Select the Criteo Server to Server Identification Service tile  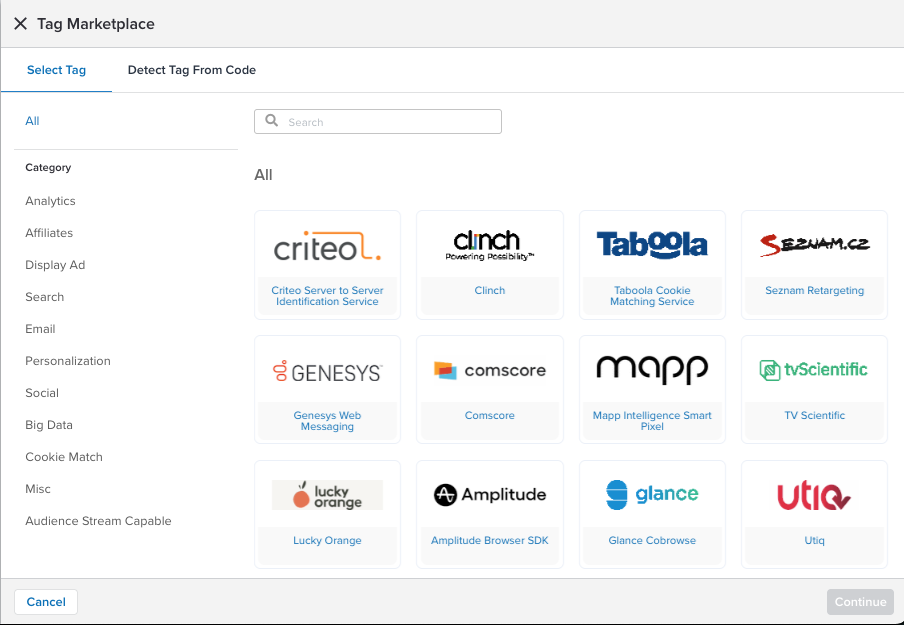click(x=327, y=264)
